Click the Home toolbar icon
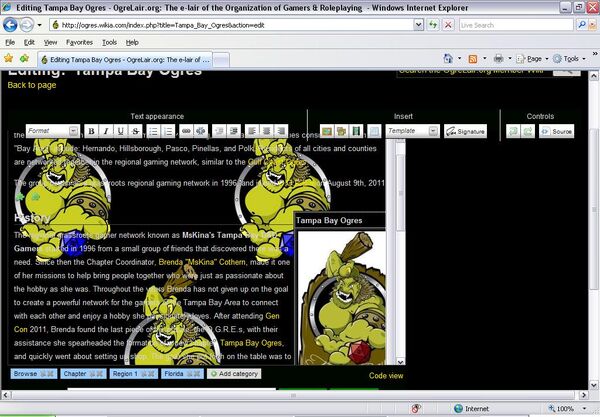Viewport: 600px width, 417px height. point(448,59)
